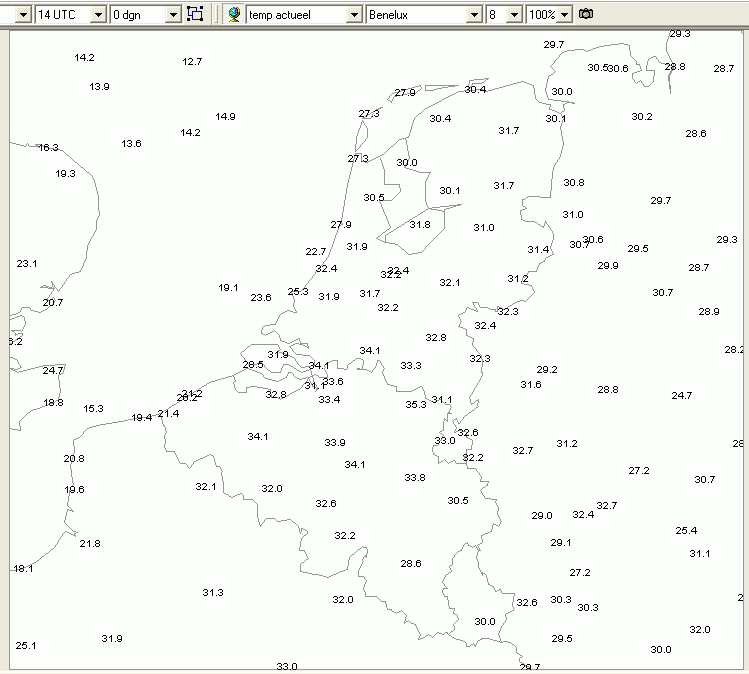
Task: Select the 12.7 temperature station label
Action: [x=192, y=62]
